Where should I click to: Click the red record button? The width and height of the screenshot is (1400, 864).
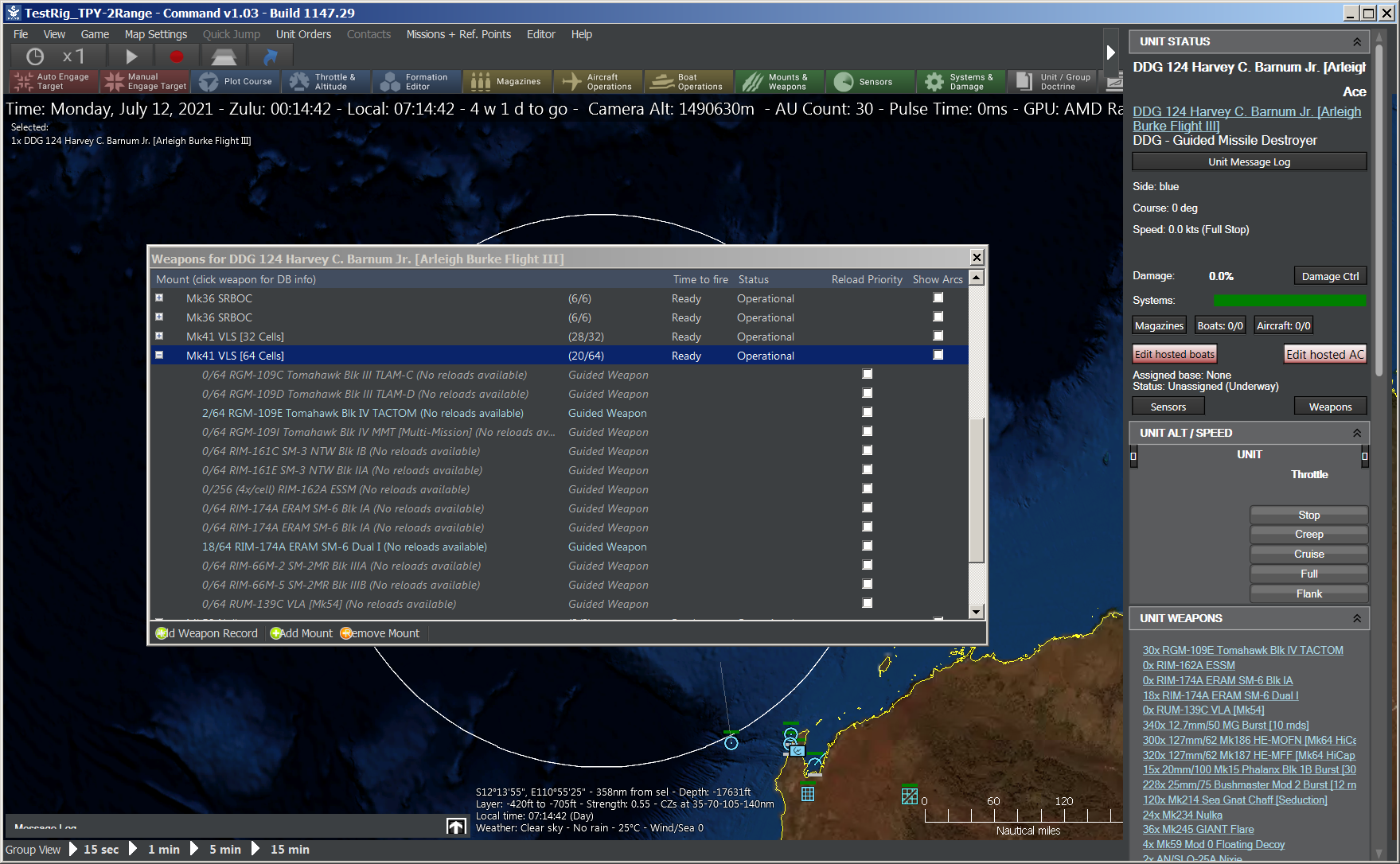click(x=177, y=56)
